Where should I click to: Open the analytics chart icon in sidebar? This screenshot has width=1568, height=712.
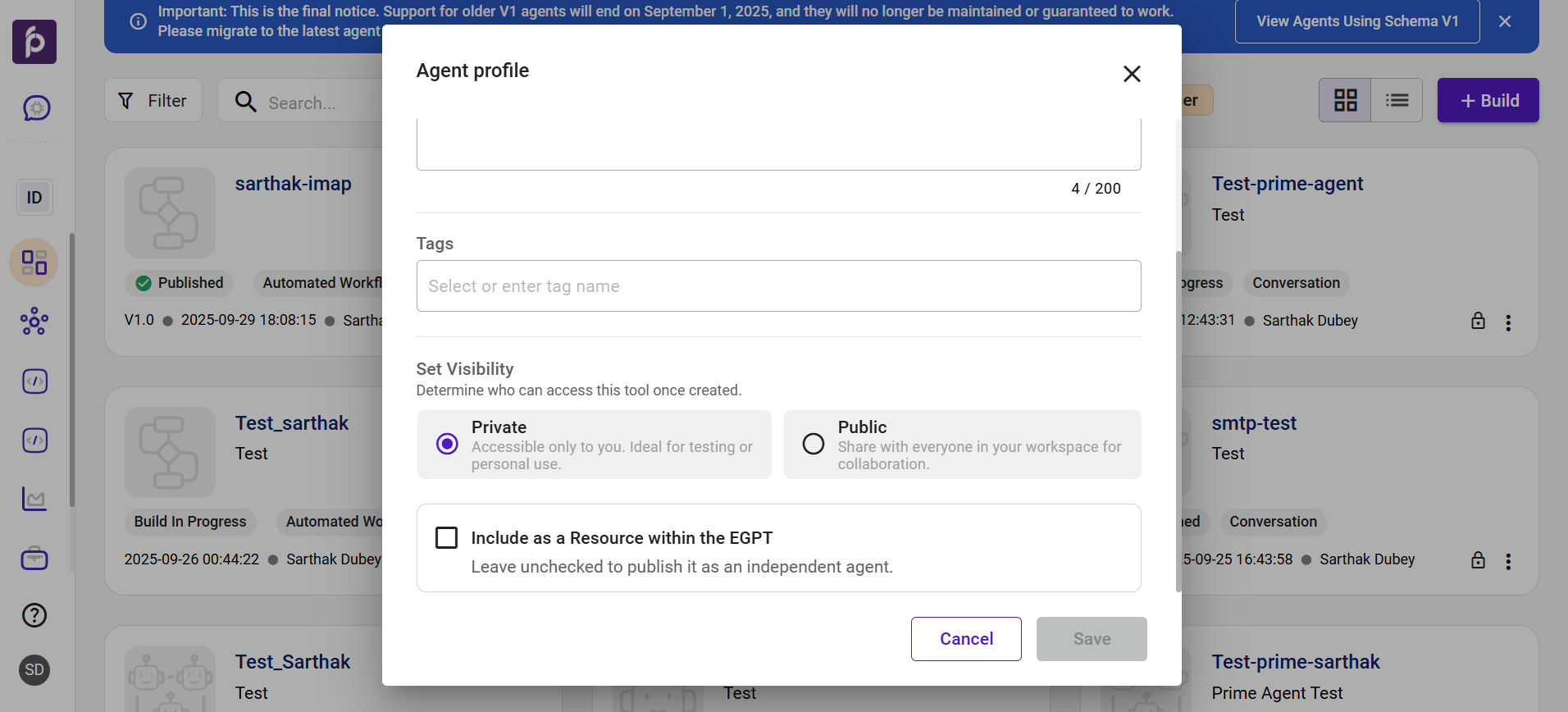point(34,499)
